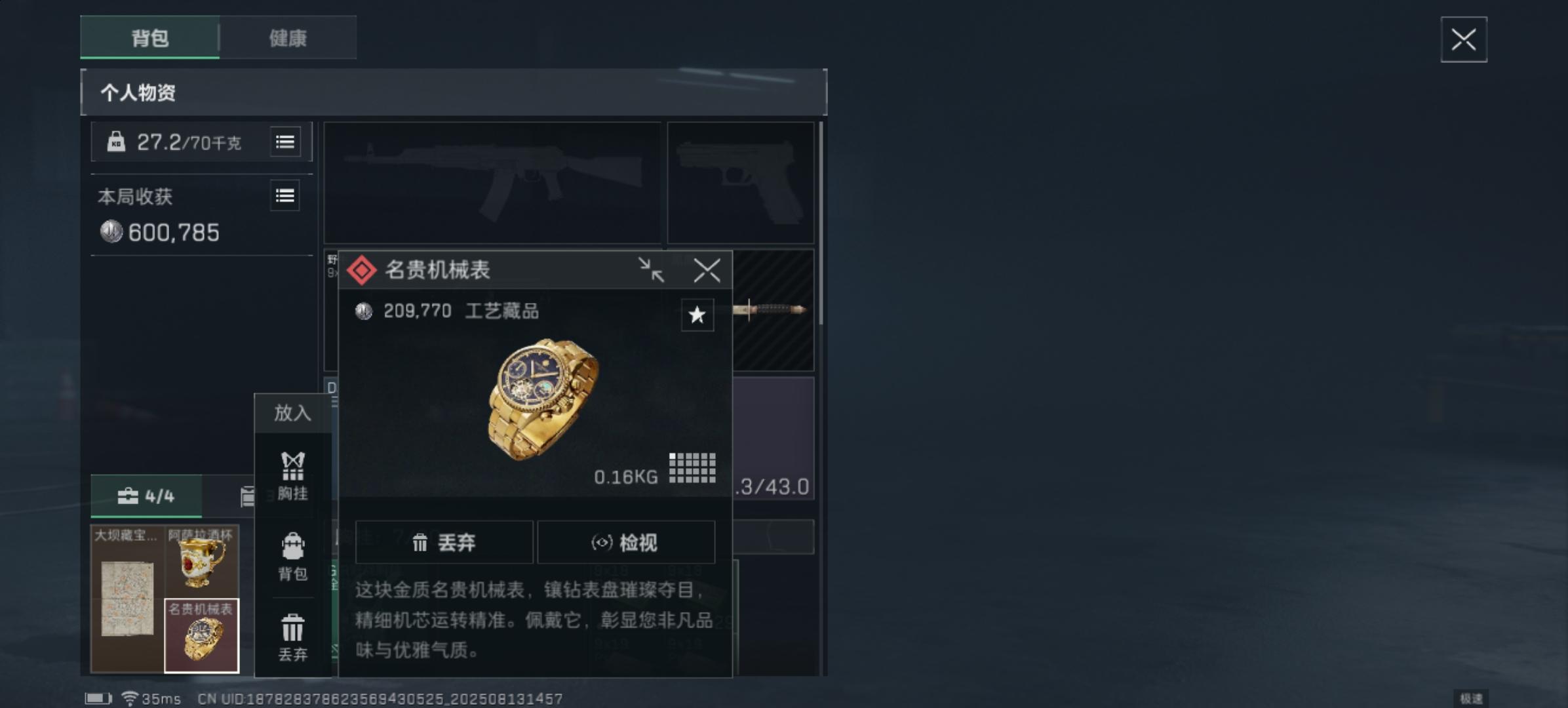Select the 阿萨拉酒杯 goblet item

click(201, 561)
